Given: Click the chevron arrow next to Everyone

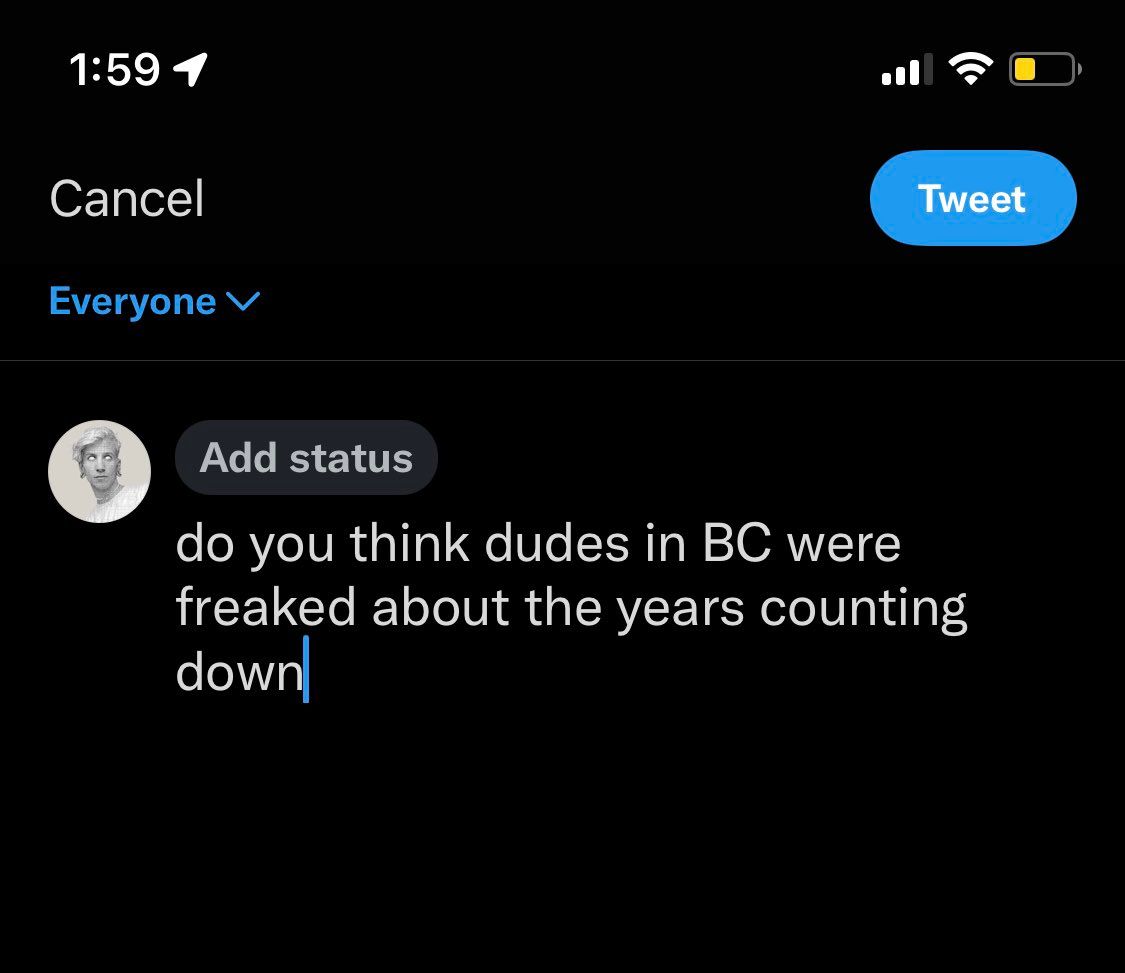Looking at the screenshot, I should click(x=243, y=301).
